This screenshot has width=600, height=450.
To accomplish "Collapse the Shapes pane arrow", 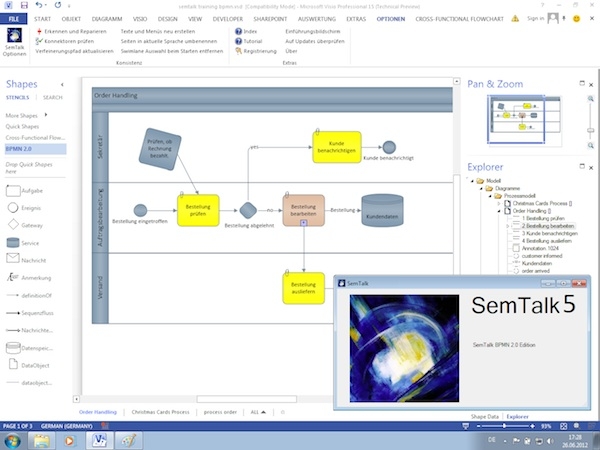I will point(62,85).
